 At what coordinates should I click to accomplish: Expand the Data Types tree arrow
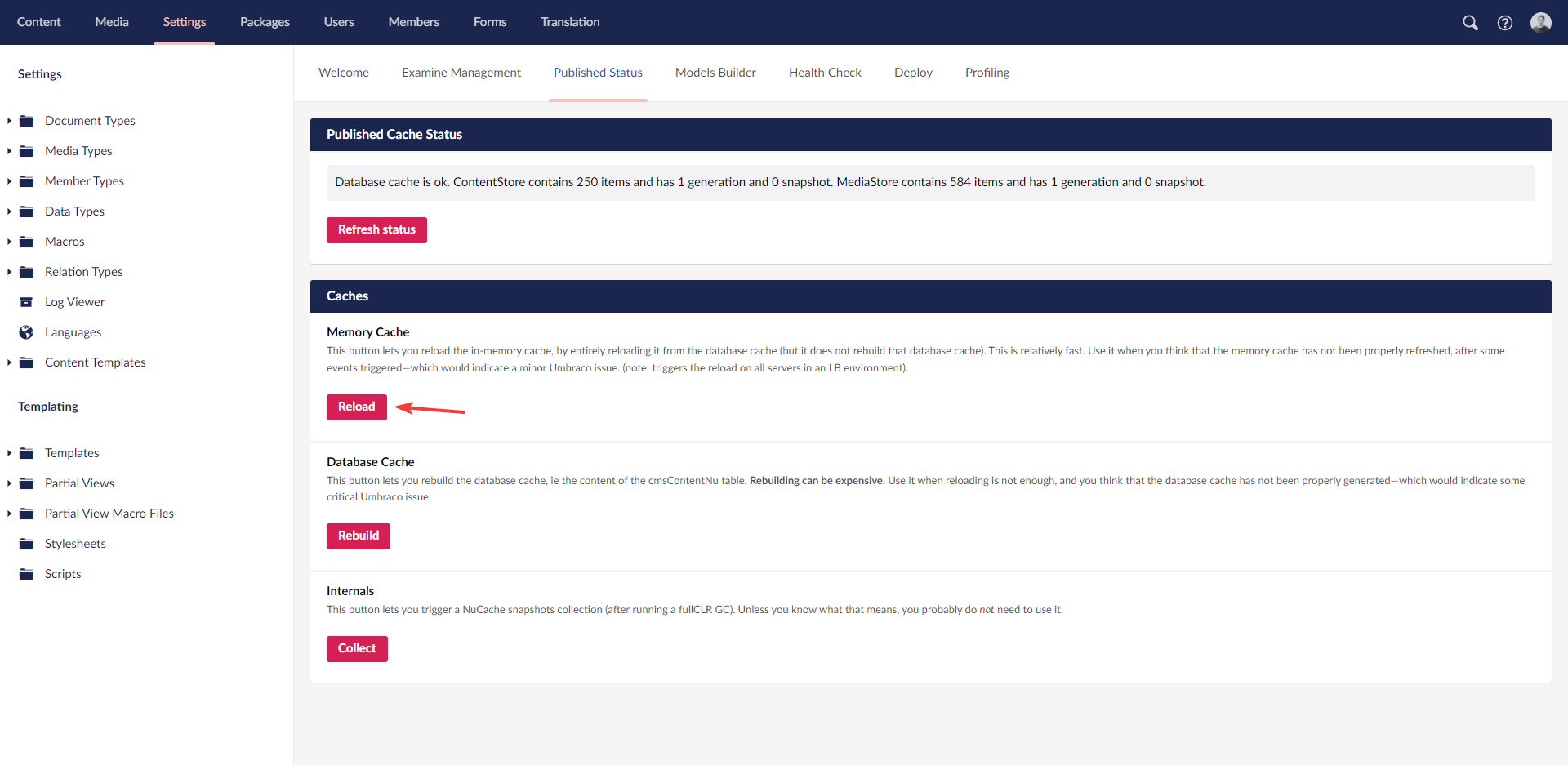click(9, 211)
